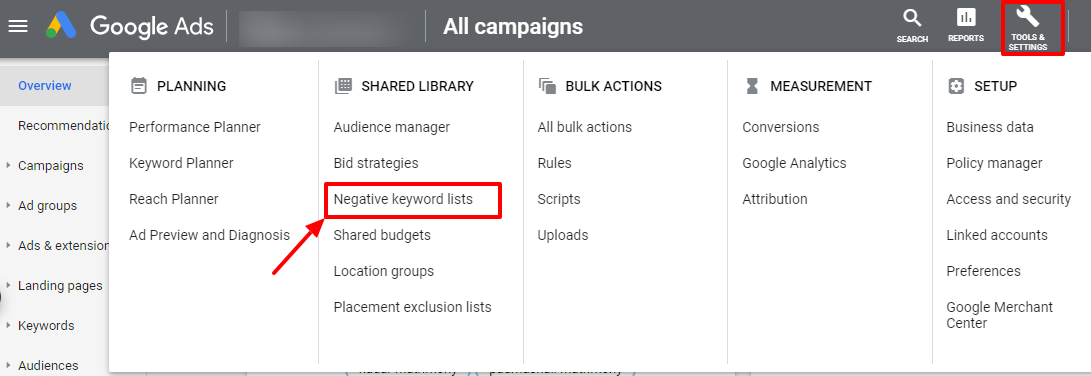Click the Bulk Actions stacked icon
Image resolution: width=1091 pixels, height=376 pixels.
tap(548, 86)
